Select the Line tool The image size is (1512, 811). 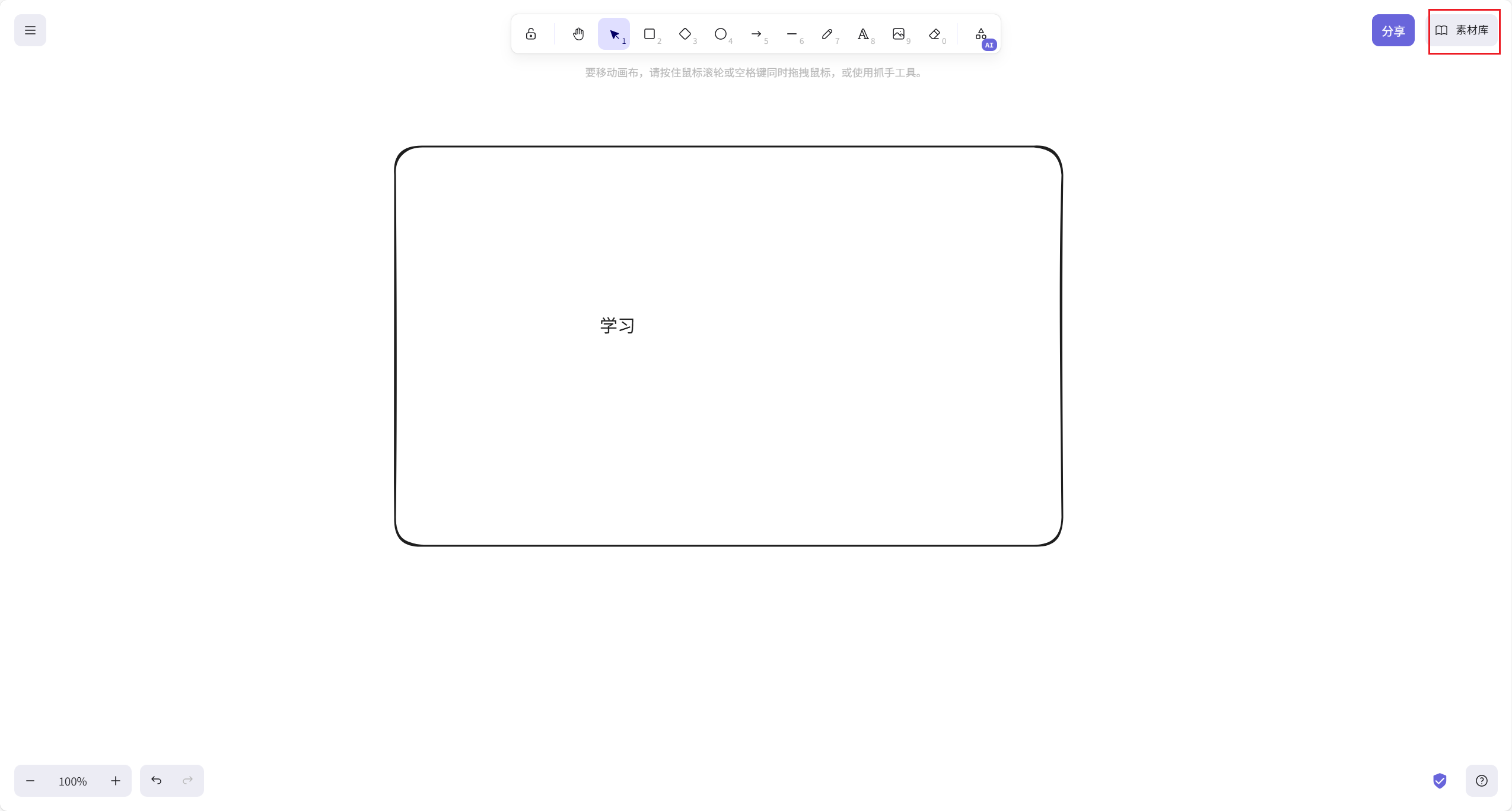pos(792,34)
